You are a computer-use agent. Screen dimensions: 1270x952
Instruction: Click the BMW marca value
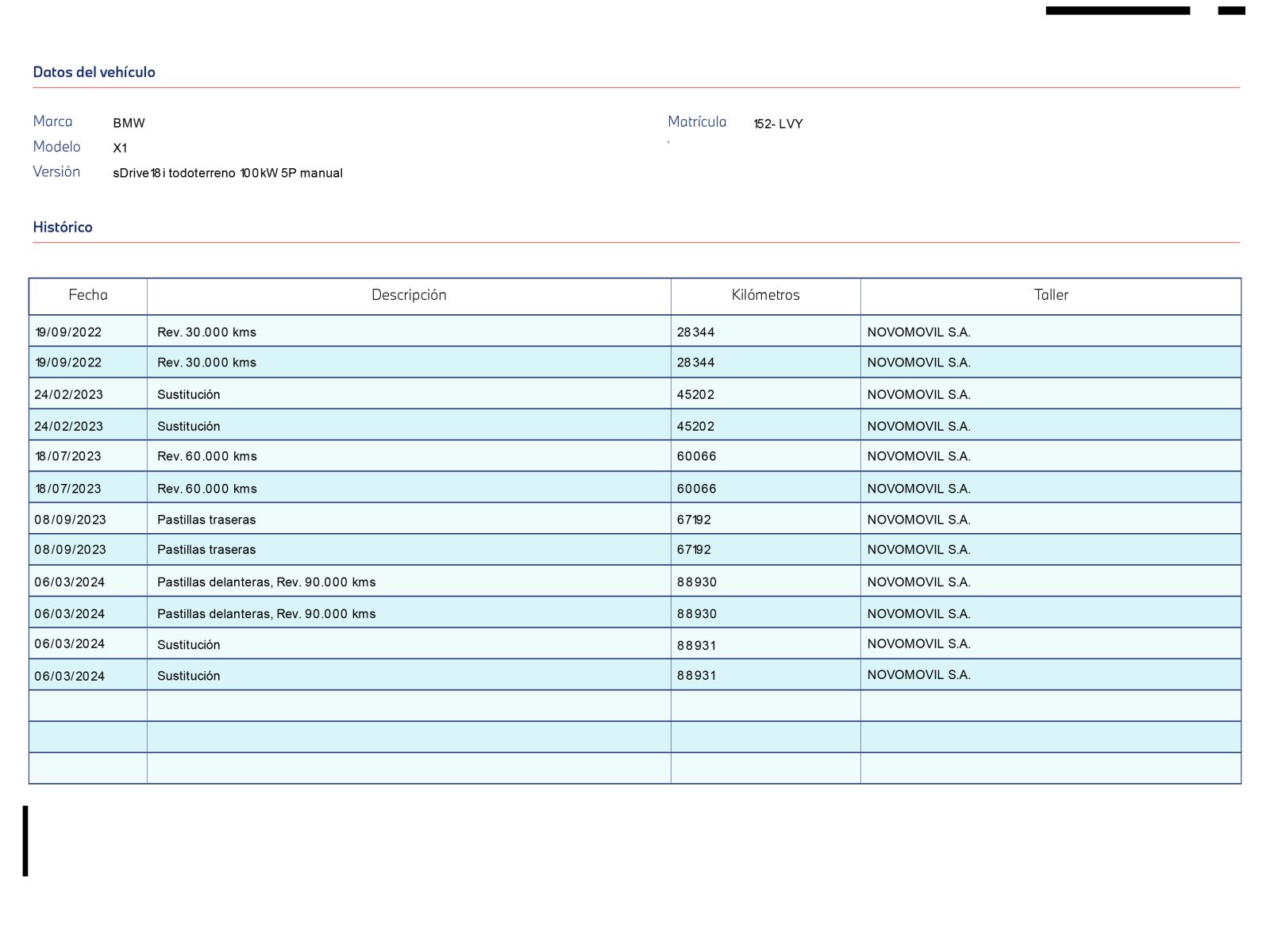[129, 123]
